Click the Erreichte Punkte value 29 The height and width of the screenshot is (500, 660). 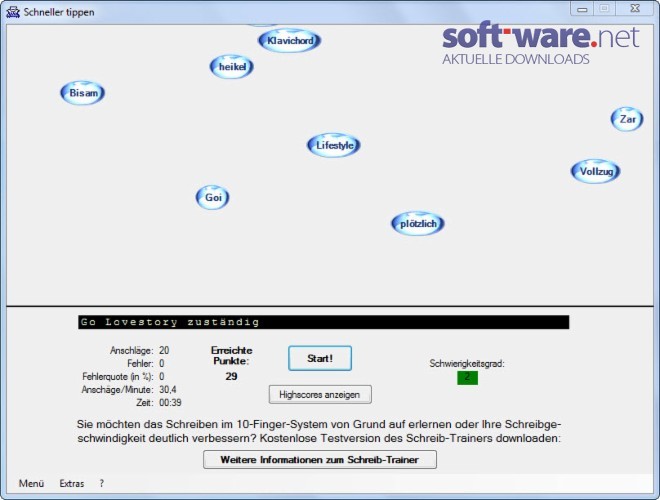tap(231, 376)
